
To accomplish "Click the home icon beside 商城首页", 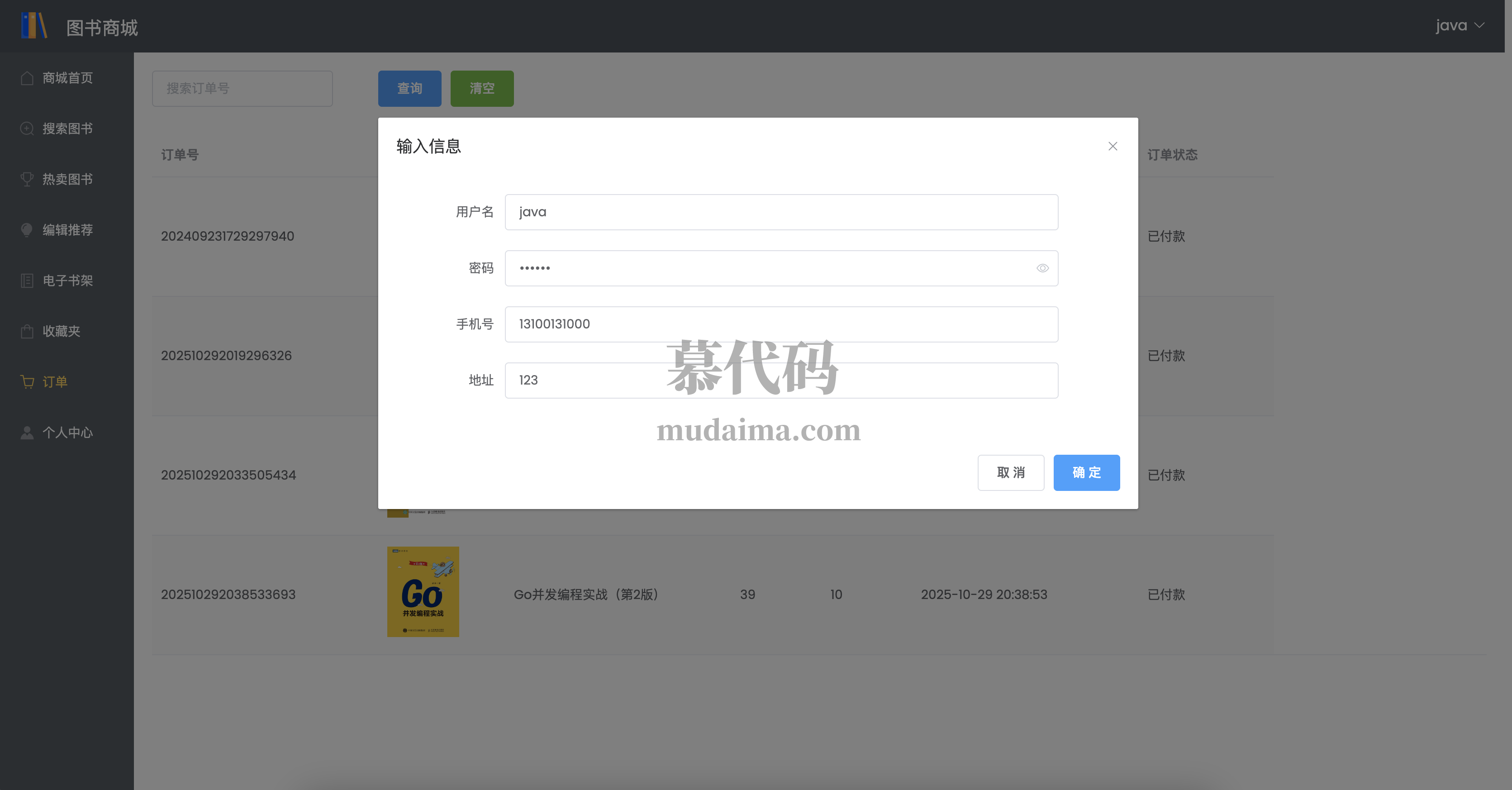I will pos(27,78).
